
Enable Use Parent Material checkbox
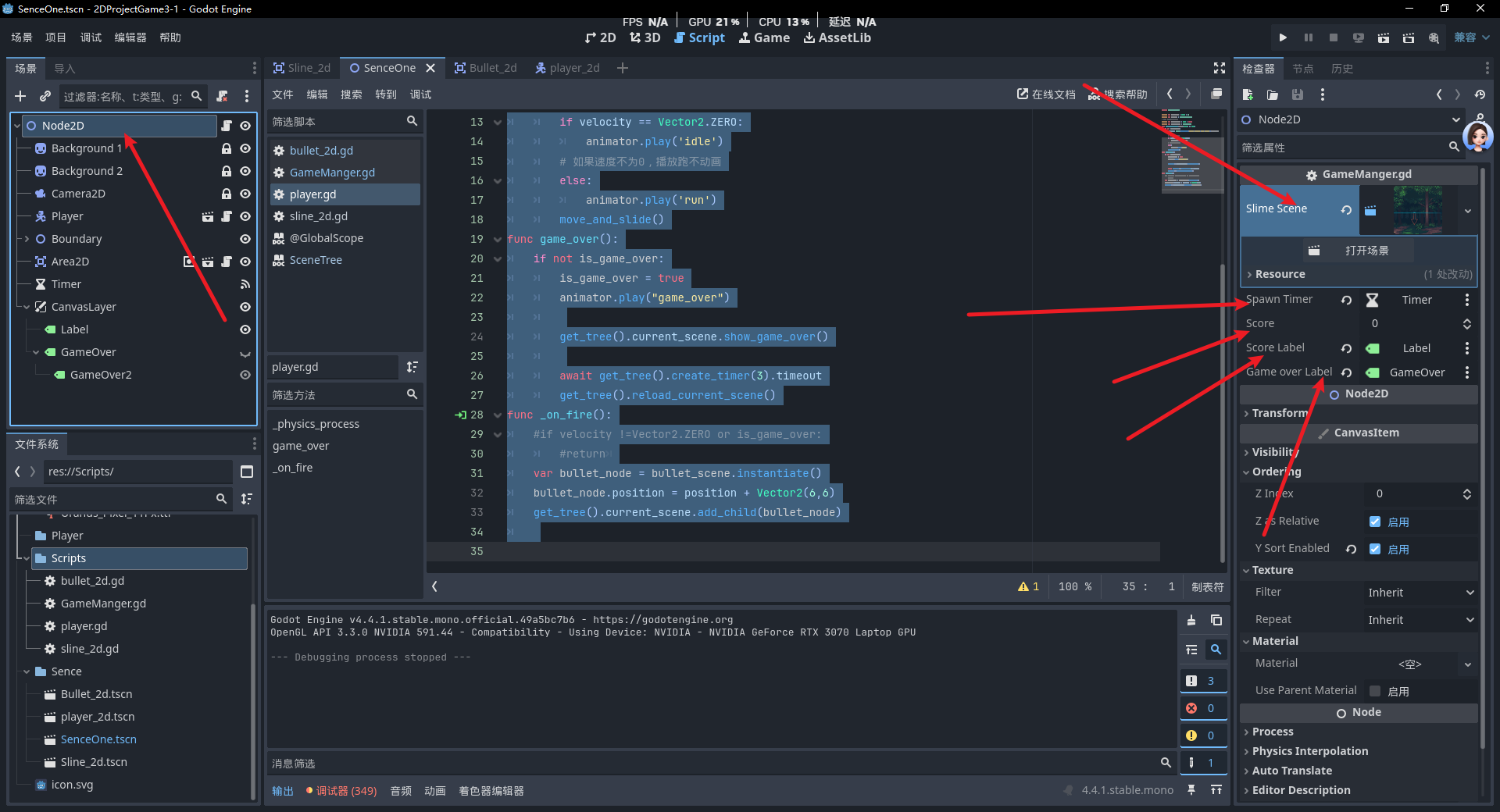(1375, 691)
